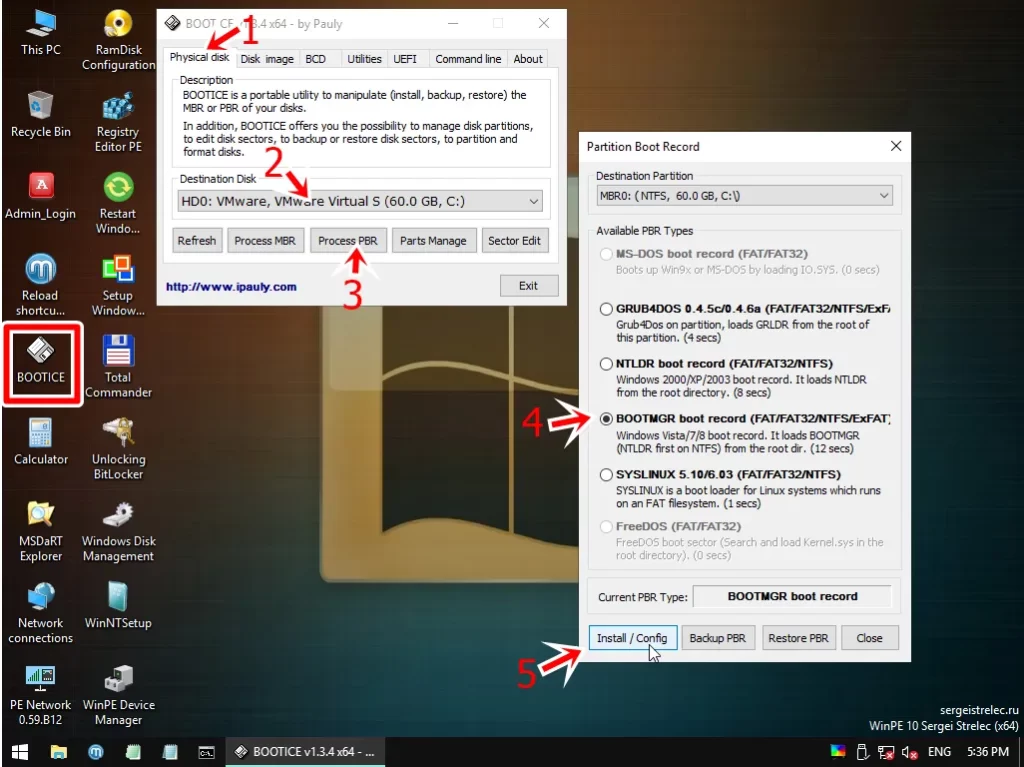The image size is (1024, 767).
Task: Click the Backup PBR button
Action: pos(718,638)
